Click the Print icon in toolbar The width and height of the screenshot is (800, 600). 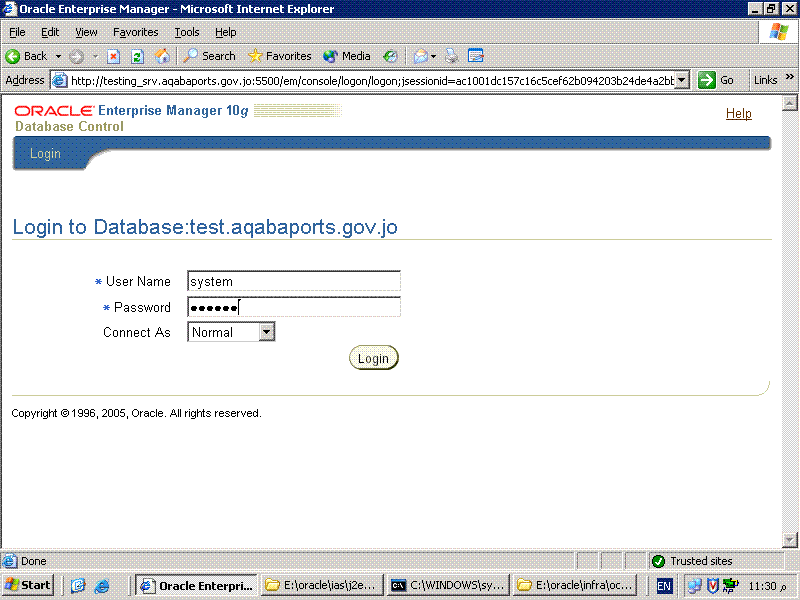tap(452, 56)
